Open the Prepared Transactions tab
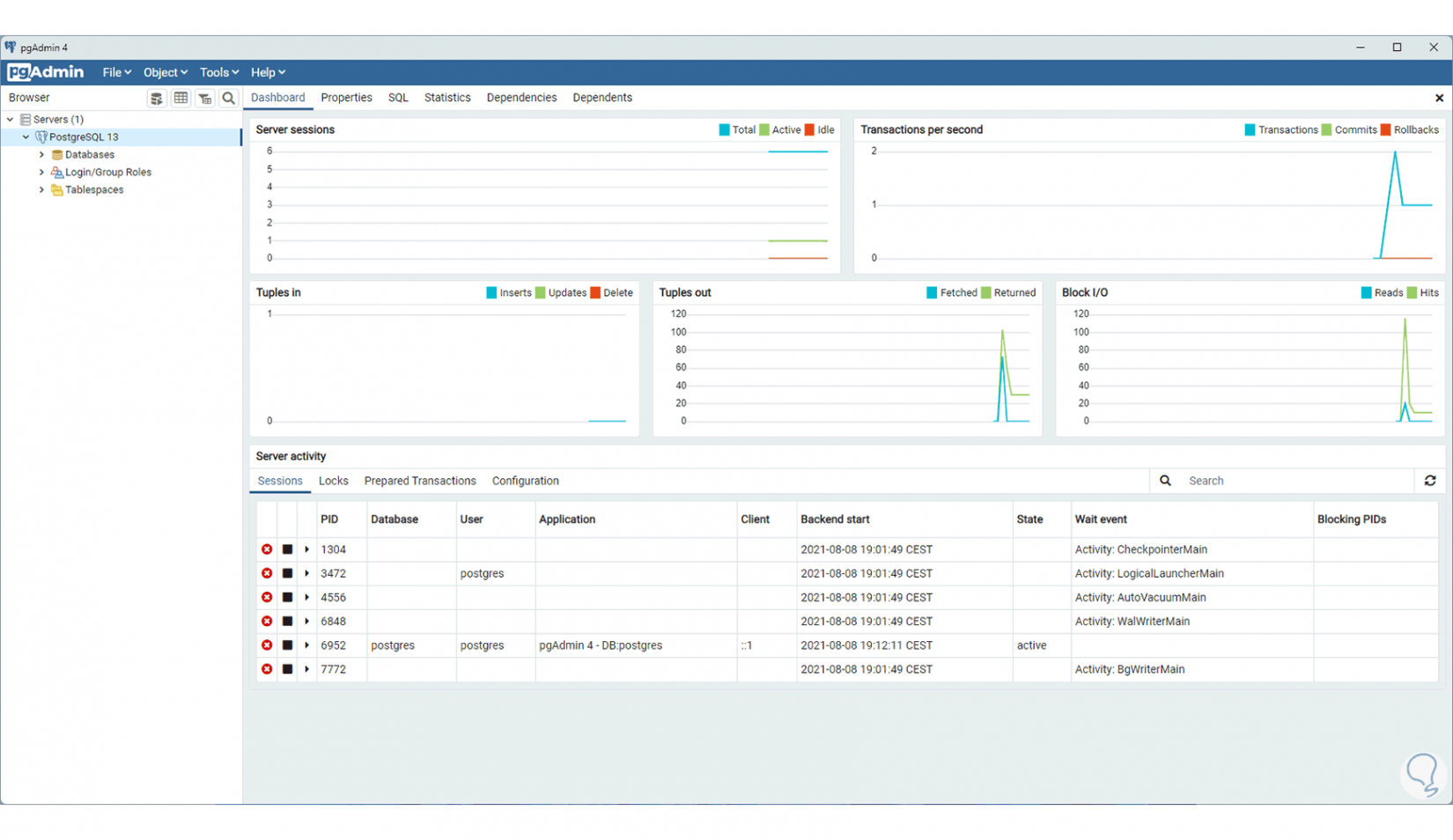 [420, 481]
